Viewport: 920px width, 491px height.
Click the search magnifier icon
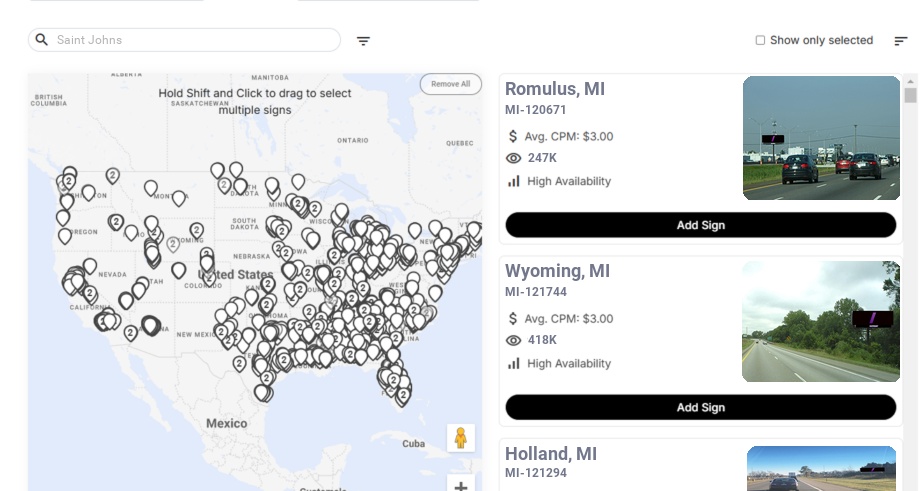(42, 40)
